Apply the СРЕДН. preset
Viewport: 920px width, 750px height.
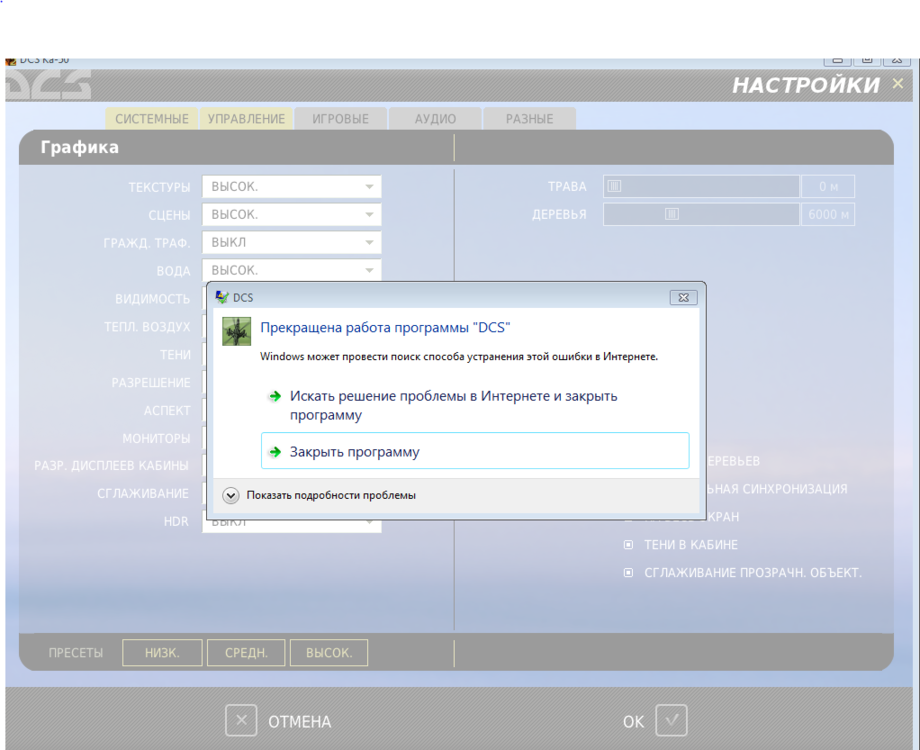(246, 653)
